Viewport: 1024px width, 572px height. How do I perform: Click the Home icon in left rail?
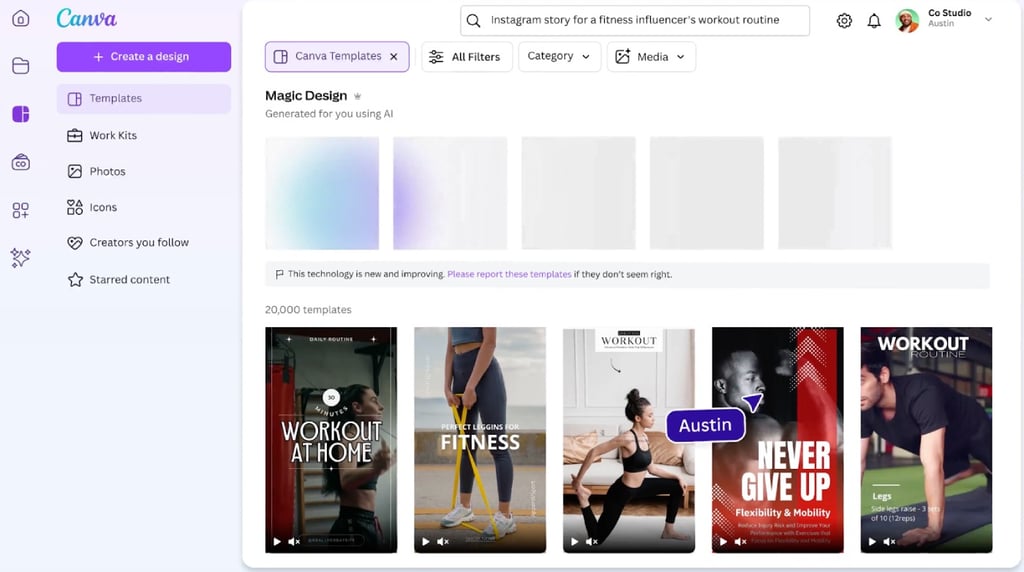(20, 19)
